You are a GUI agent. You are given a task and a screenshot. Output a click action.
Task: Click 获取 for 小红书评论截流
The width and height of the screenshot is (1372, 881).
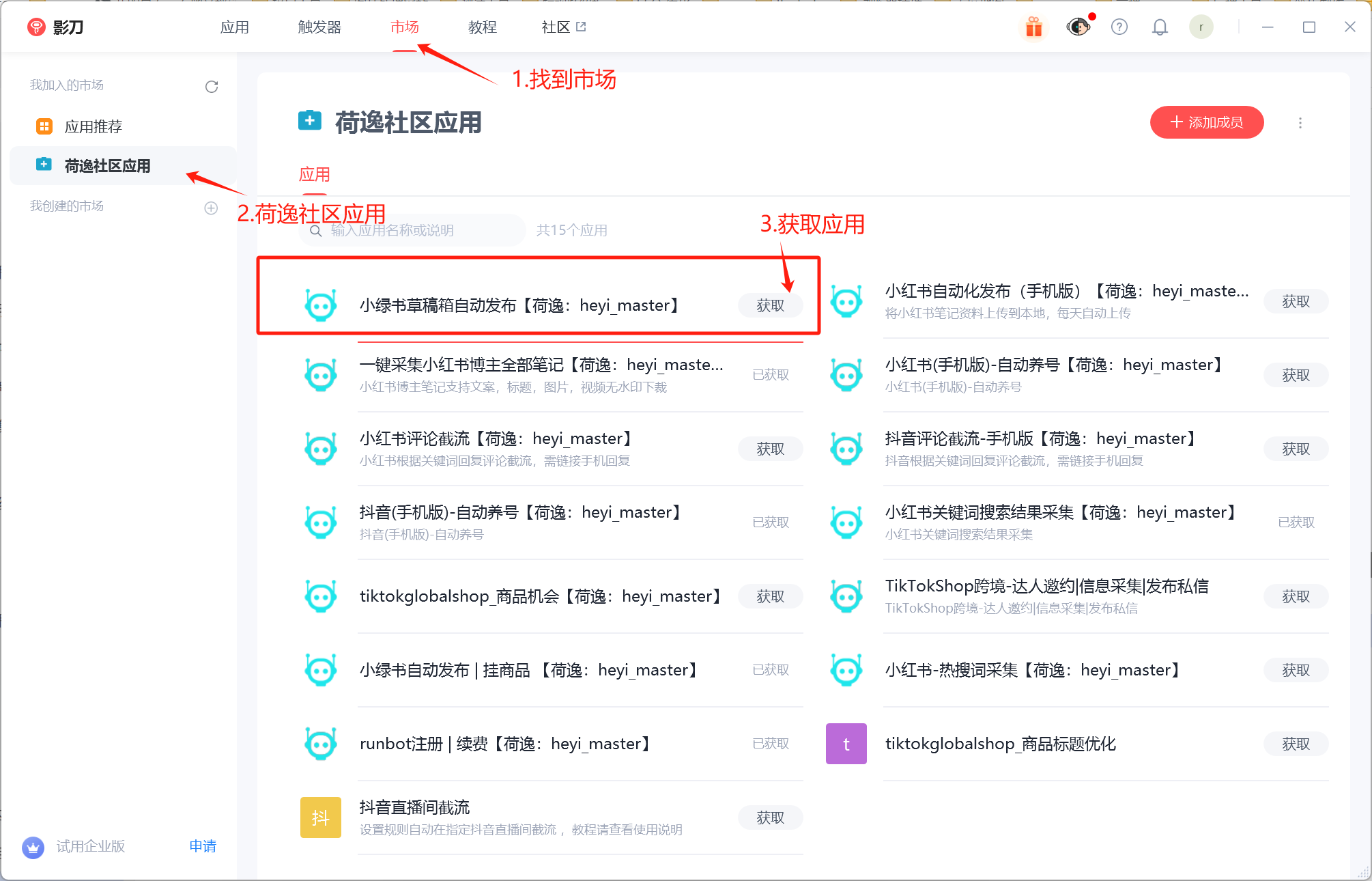tap(770, 449)
